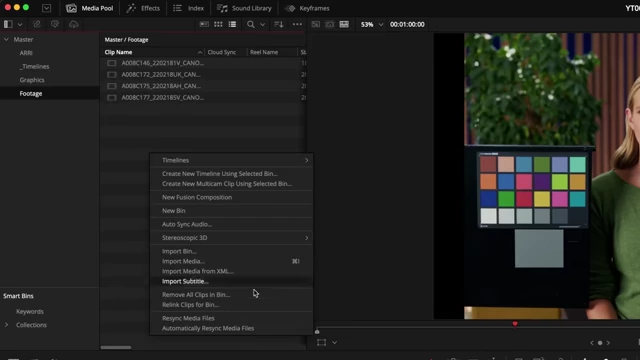Click the cloud upload sync icon
The width and height of the screenshot is (640, 360).
[x=73, y=24]
